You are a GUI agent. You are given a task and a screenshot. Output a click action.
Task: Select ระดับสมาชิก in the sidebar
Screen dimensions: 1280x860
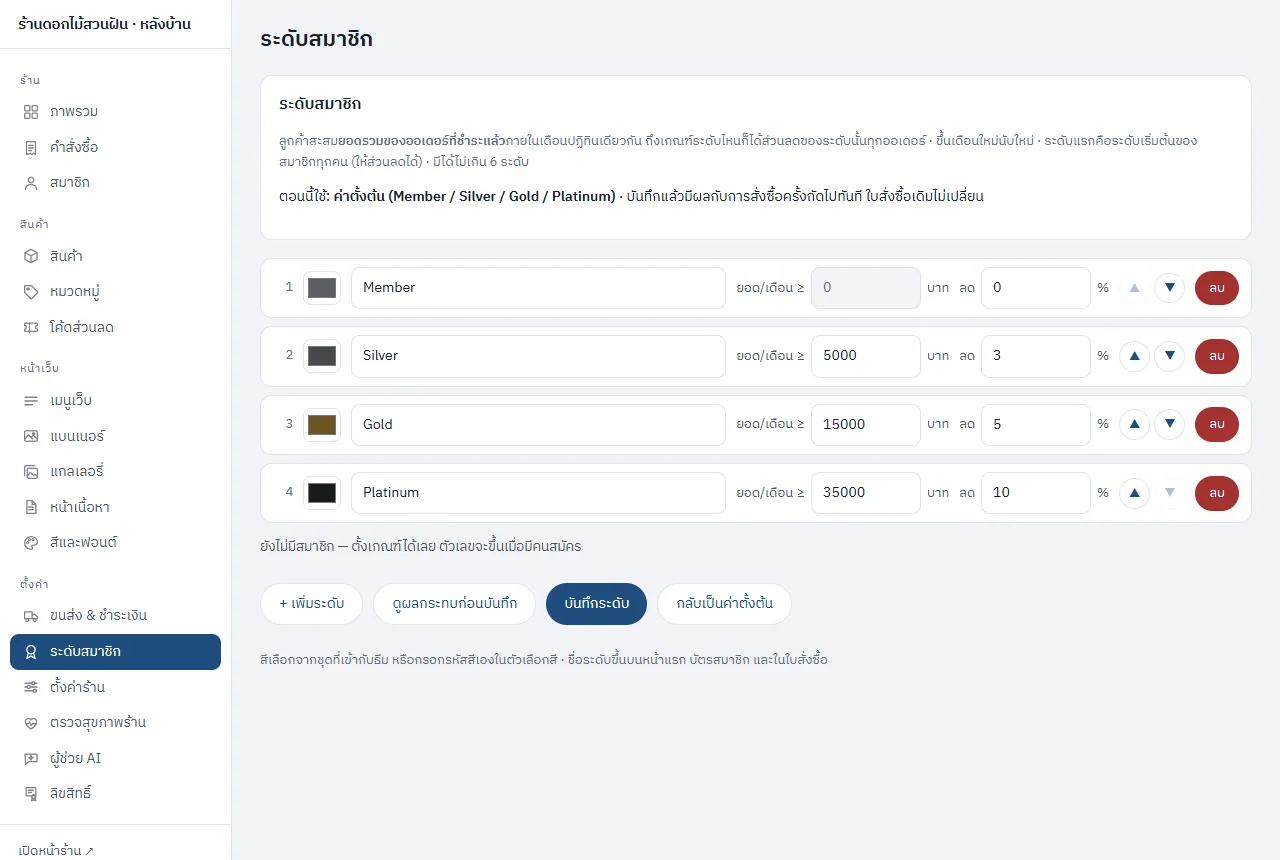point(115,651)
